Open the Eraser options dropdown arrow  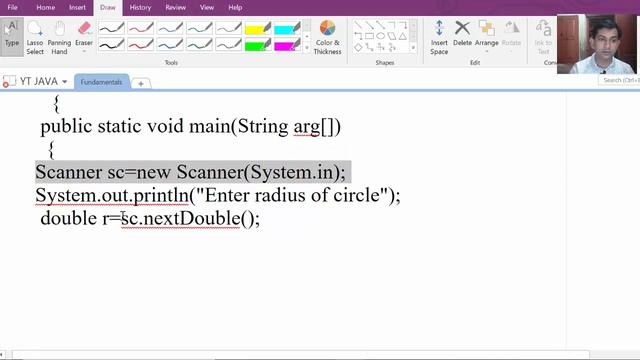click(x=84, y=52)
